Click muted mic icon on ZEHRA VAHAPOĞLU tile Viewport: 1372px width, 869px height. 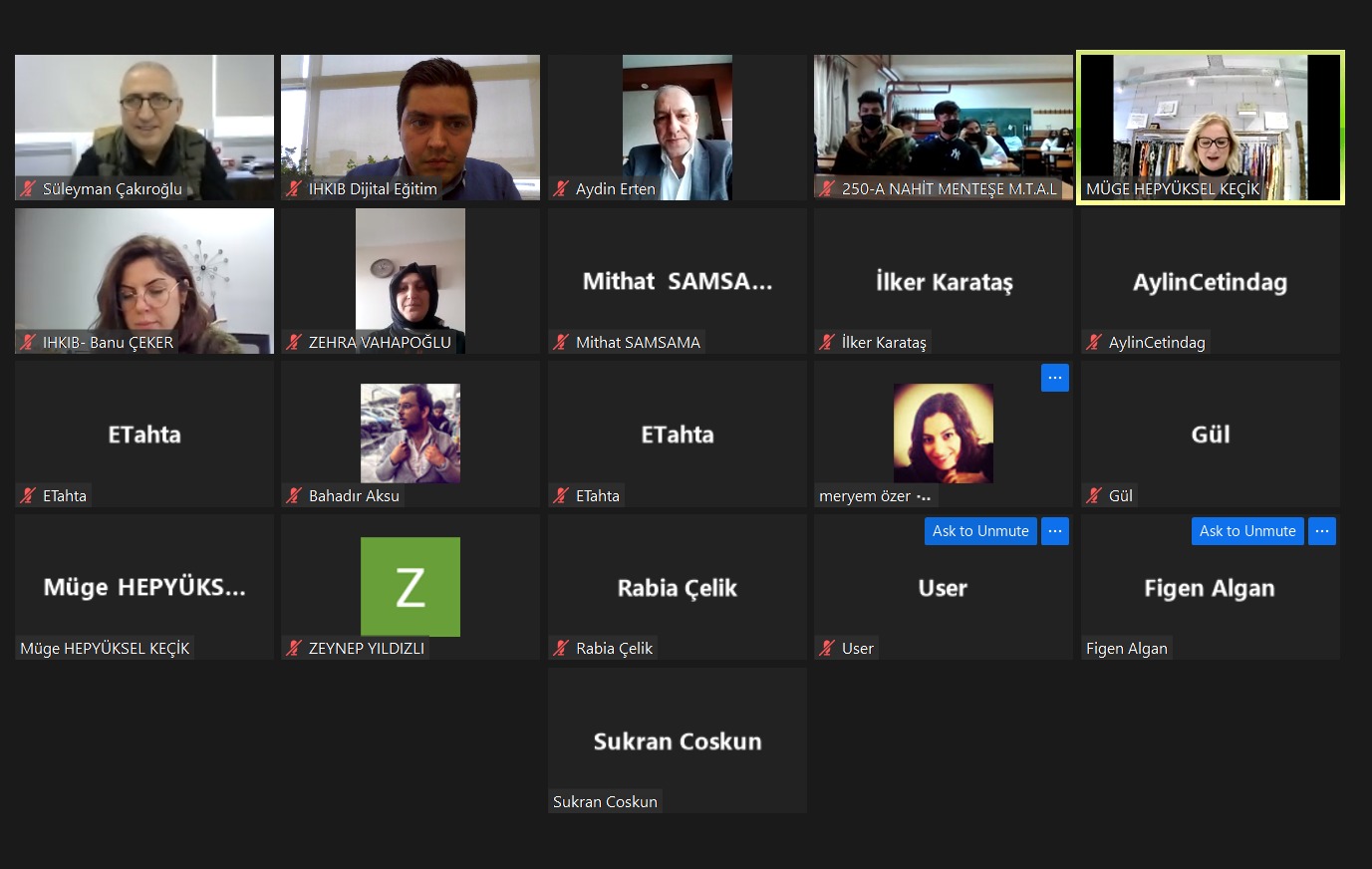tap(294, 342)
